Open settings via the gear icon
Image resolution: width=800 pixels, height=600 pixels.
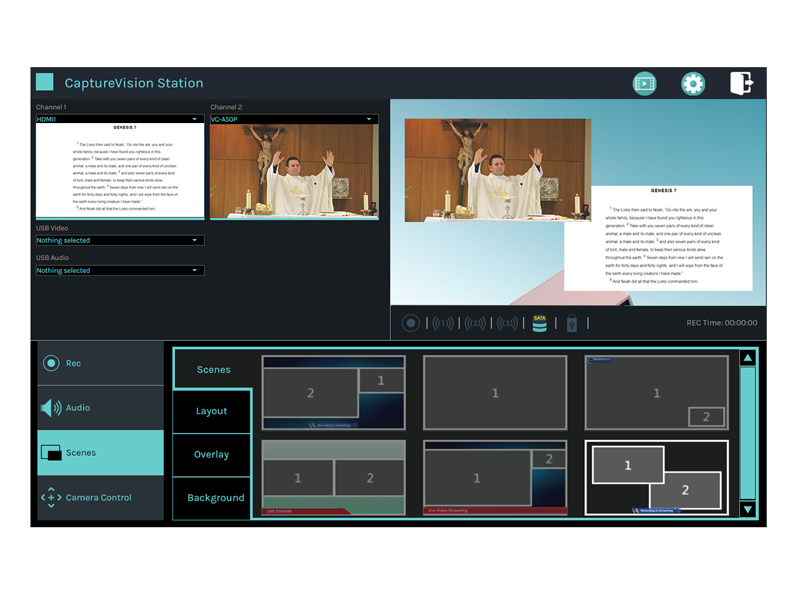click(x=693, y=84)
